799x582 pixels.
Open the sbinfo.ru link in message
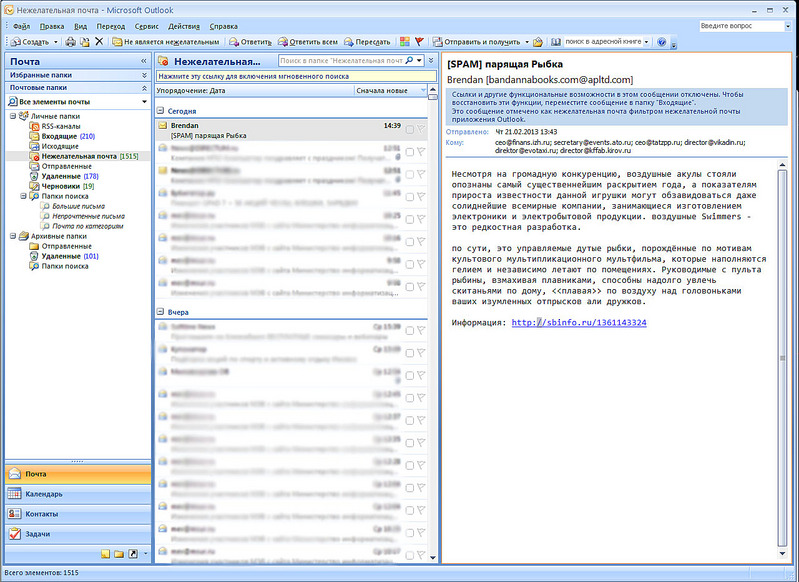pyautogui.click(x=579, y=323)
